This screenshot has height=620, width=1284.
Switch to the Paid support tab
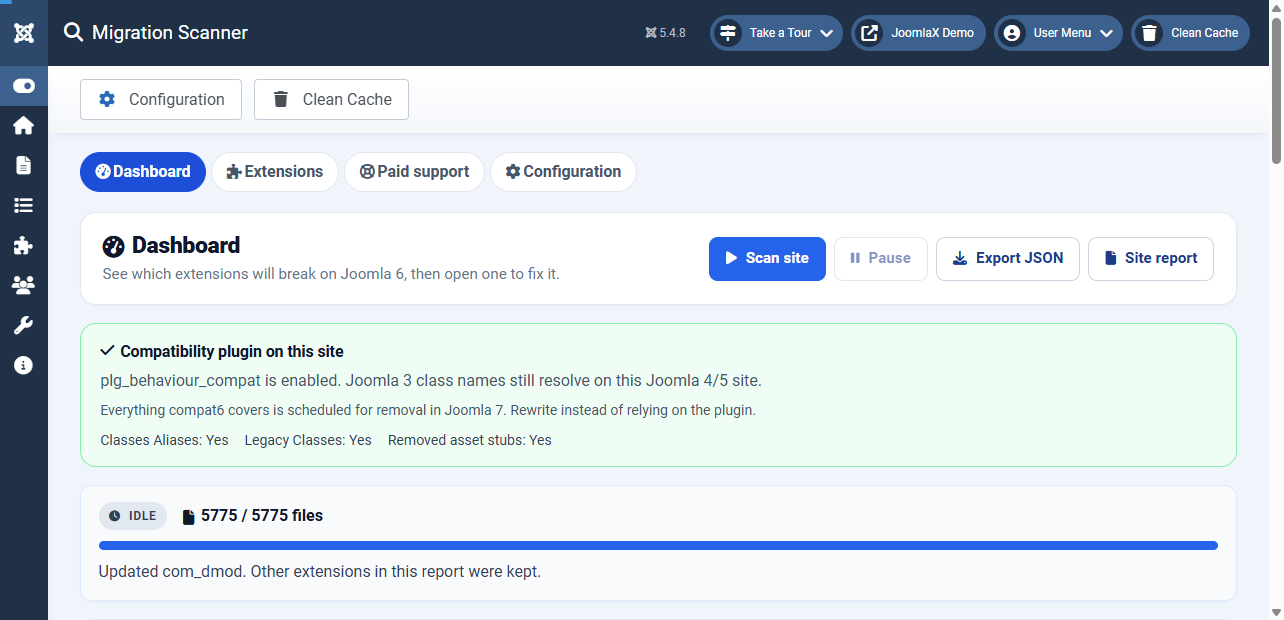point(414,172)
